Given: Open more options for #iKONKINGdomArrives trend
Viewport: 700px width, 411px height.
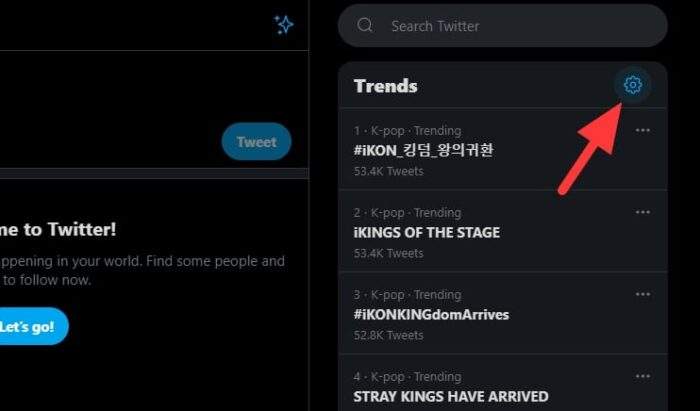Looking at the screenshot, I should coord(642,294).
